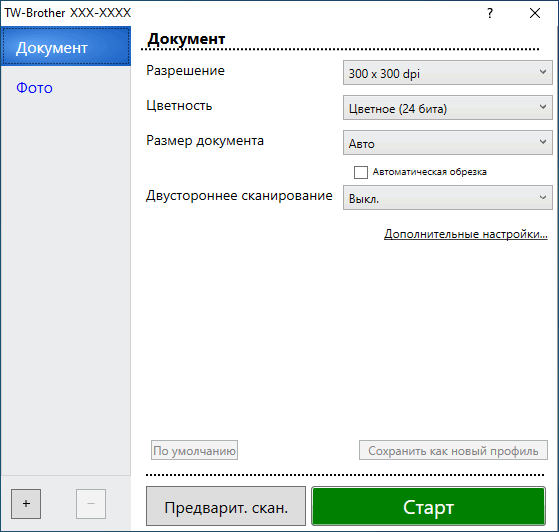Select the Документ profile tab
Screen dimensions: 559x532
click(x=66, y=46)
